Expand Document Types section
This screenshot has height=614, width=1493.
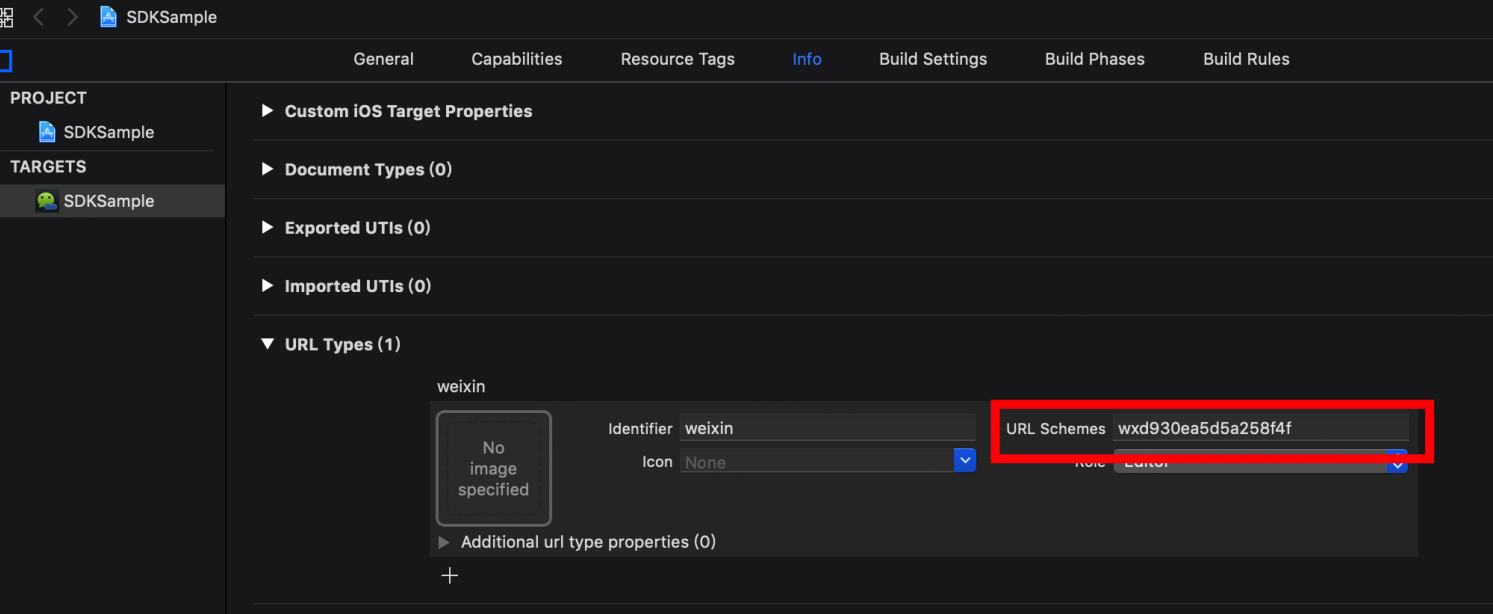point(267,169)
